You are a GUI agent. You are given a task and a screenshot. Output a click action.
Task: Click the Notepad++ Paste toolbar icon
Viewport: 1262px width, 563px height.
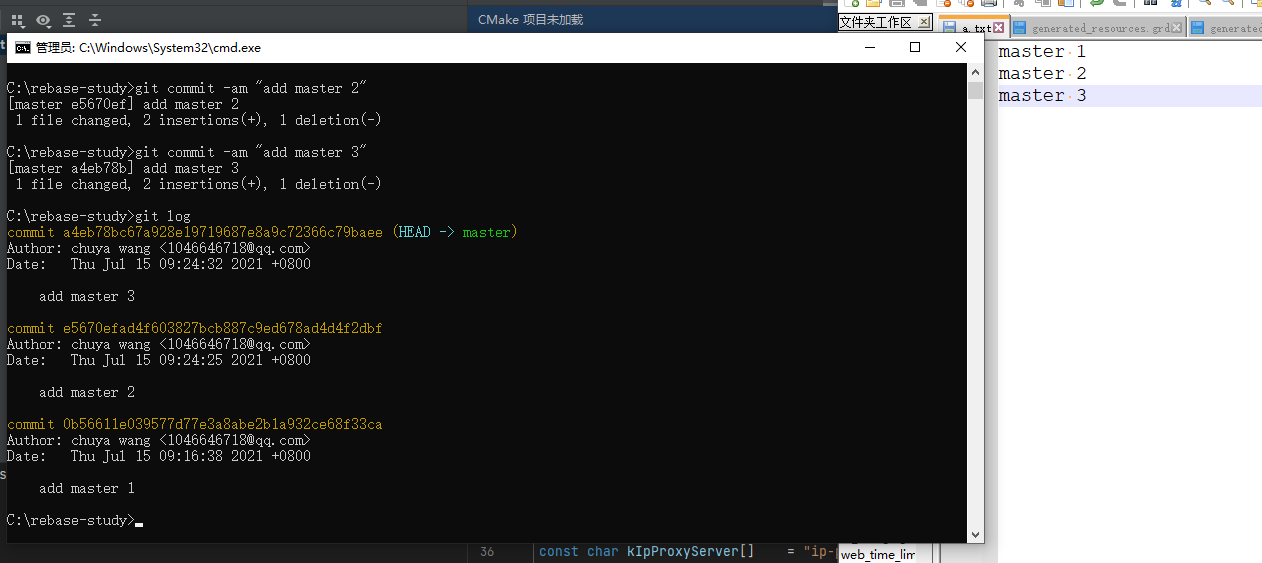[1065, 3]
